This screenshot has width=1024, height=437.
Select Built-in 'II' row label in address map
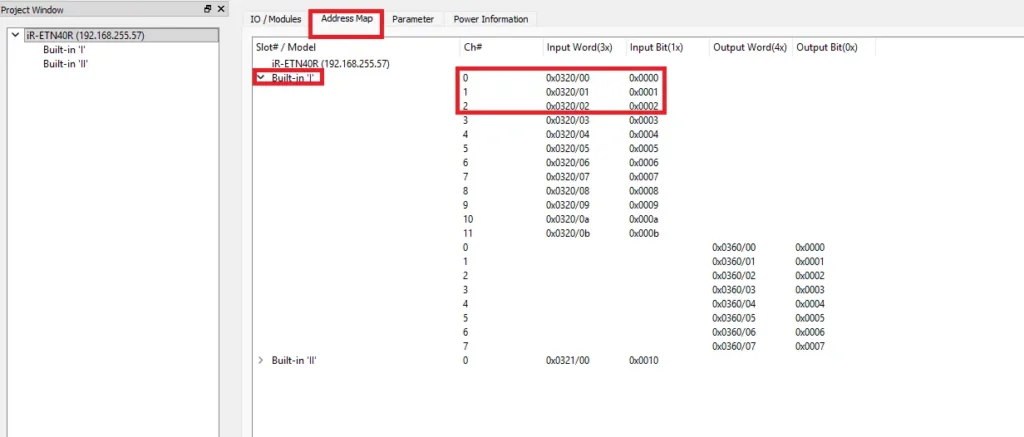(x=295, y=360)
